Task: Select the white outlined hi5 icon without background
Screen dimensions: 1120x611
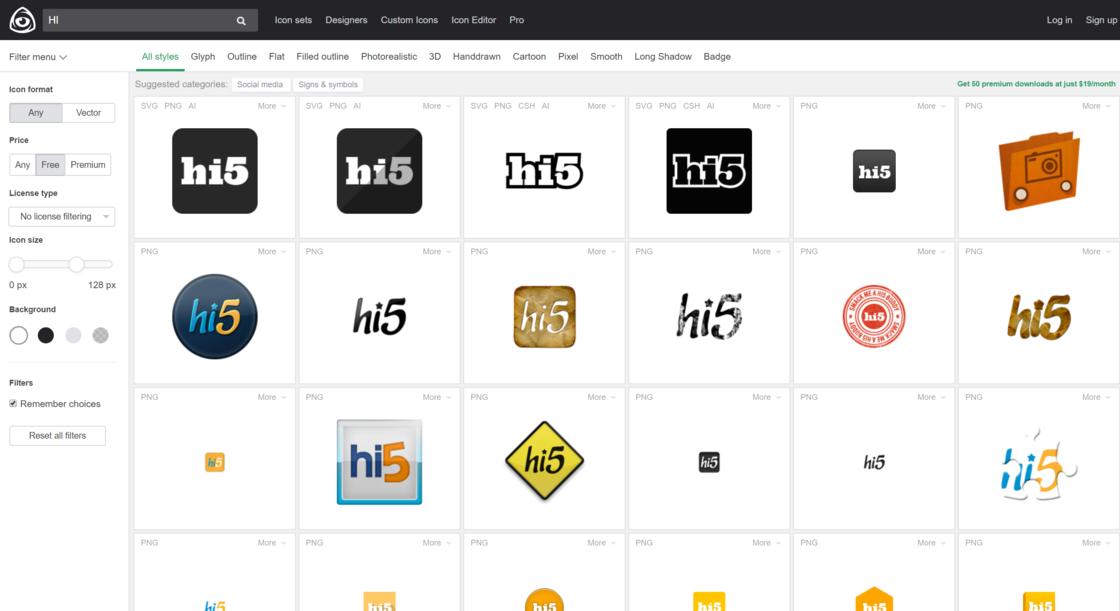Action: pyautogui.click(x=544, y=171)
